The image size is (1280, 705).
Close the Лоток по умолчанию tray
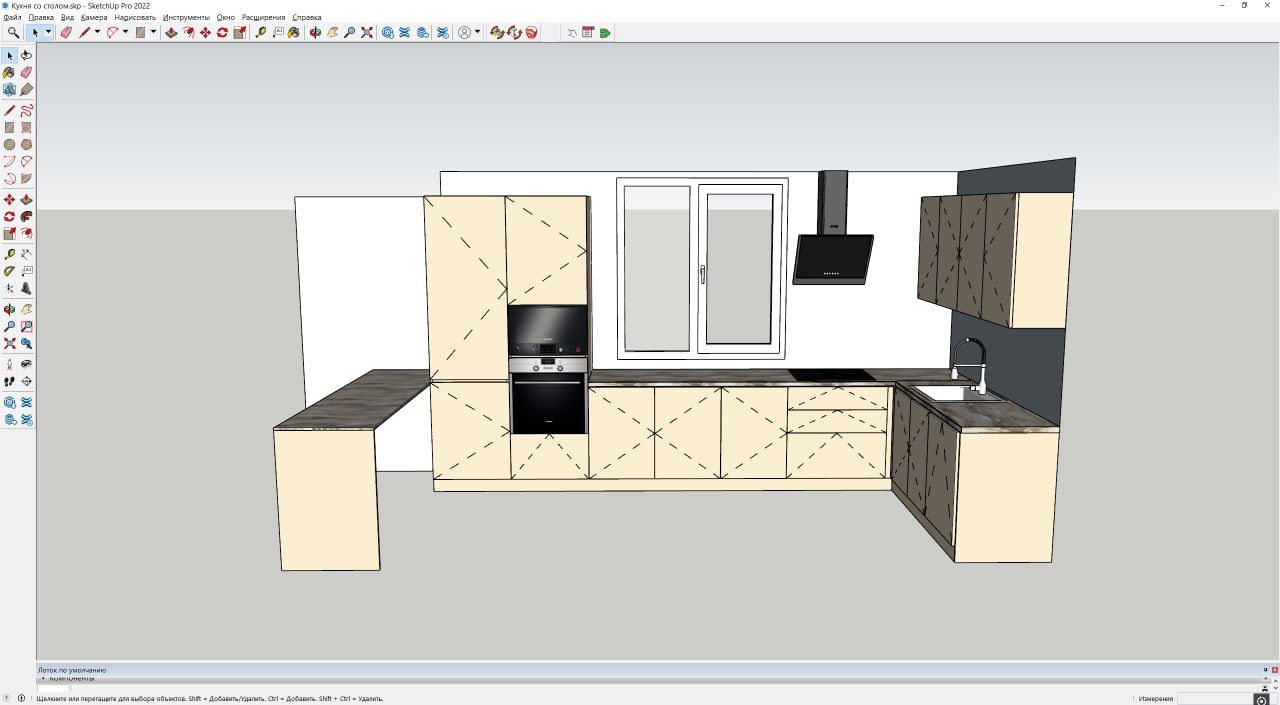[1274, 670]
